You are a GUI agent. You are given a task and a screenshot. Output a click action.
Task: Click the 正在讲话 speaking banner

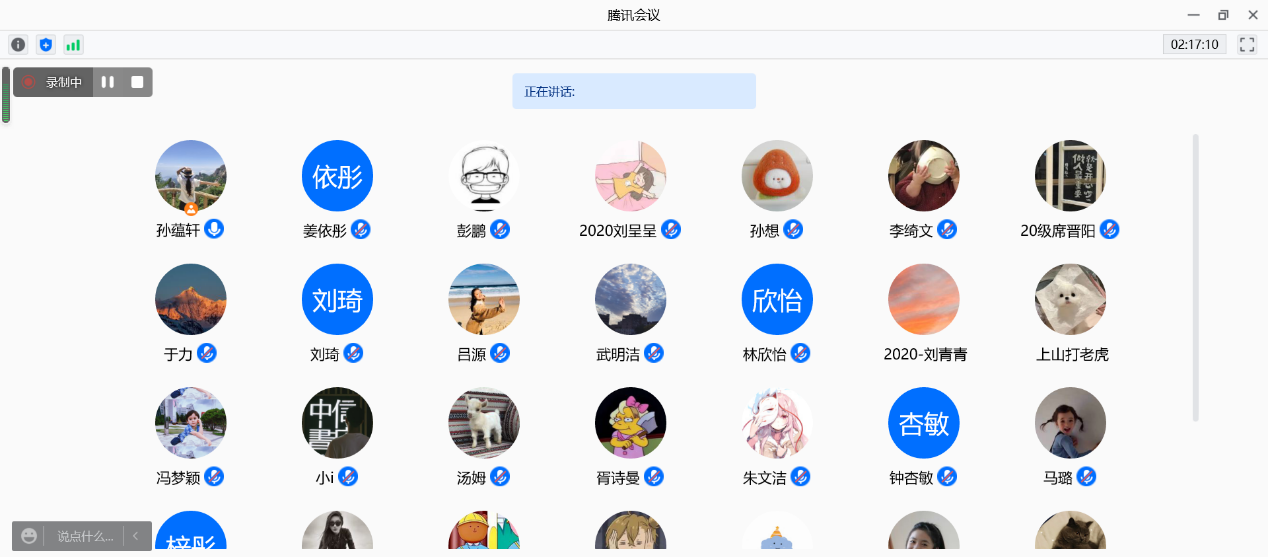click(634, 91)
